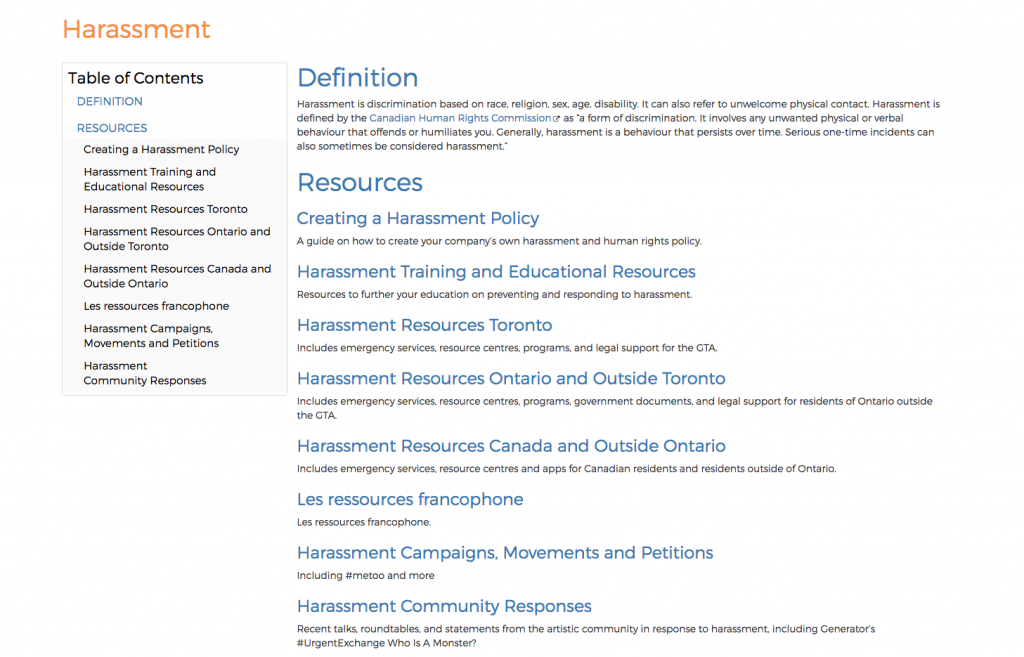Screen dimensions: 1024x657
Task: Open Harassment Resources Ontario and Outside Toronto heading
Action: point(511,379)
